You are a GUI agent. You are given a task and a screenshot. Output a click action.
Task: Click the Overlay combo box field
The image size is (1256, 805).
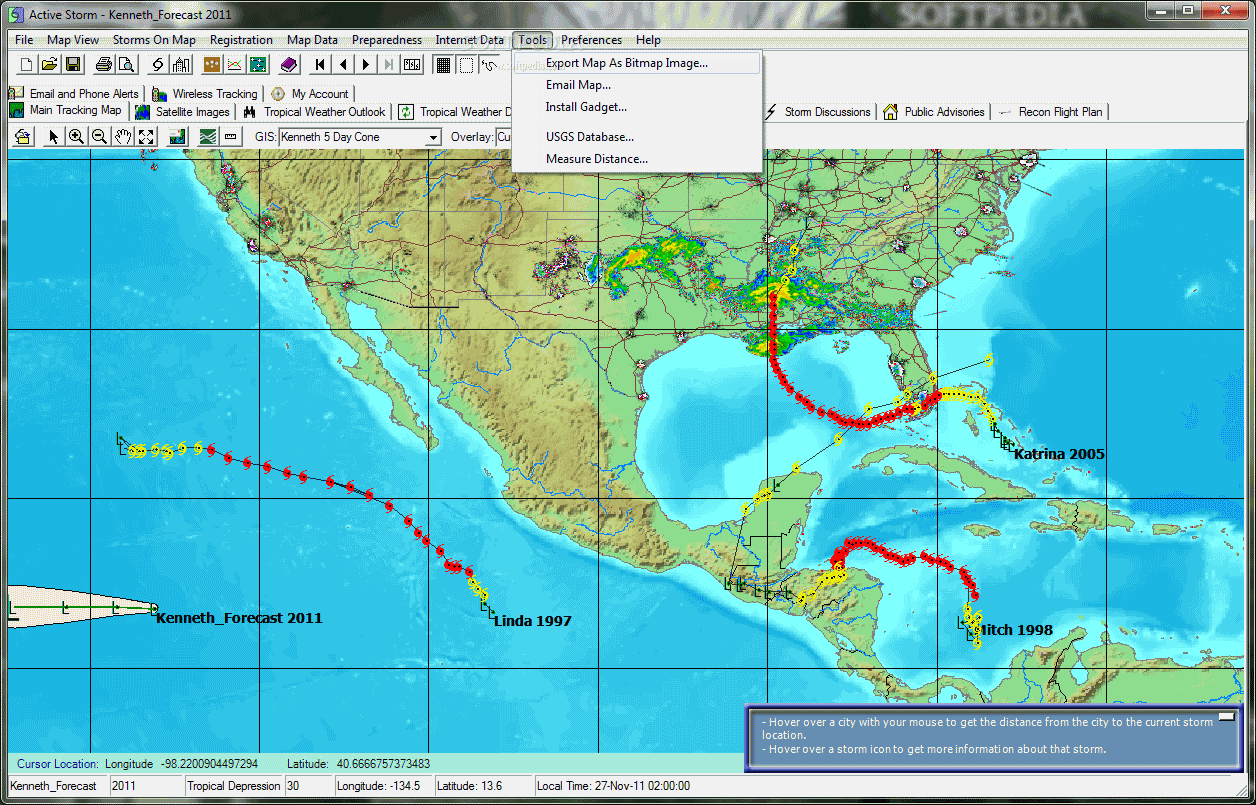(504, 137)
